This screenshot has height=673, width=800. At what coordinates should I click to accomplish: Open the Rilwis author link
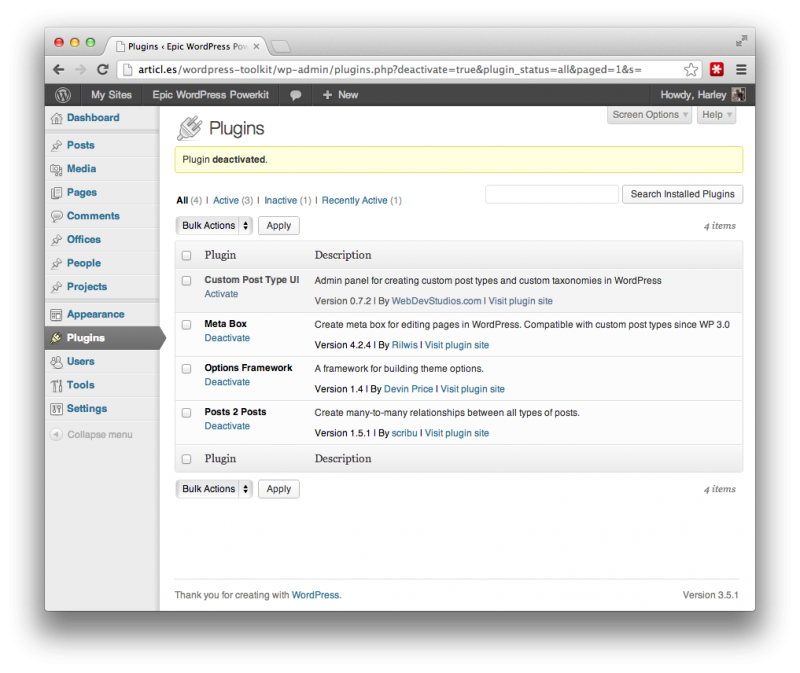(x=404, y=345)
